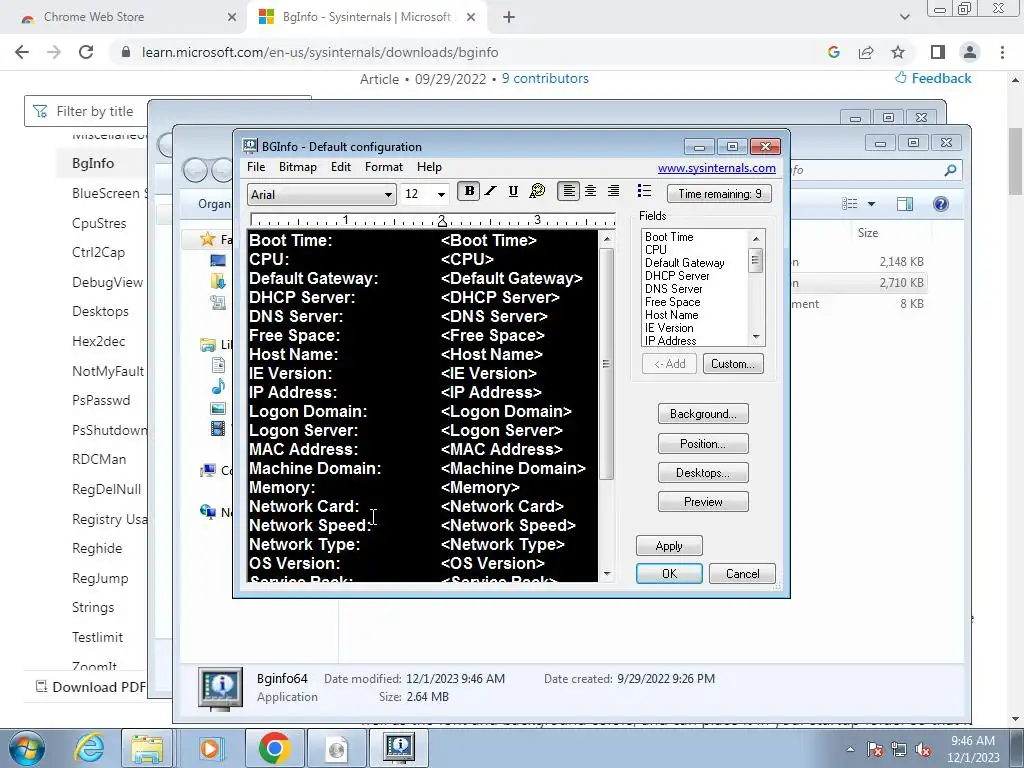Image resolution: width=1024 pixels, height=768 pixels.
Task: Toggle Underline formatting in BGInfo toolbar
Action: click(x=513, y=191)
